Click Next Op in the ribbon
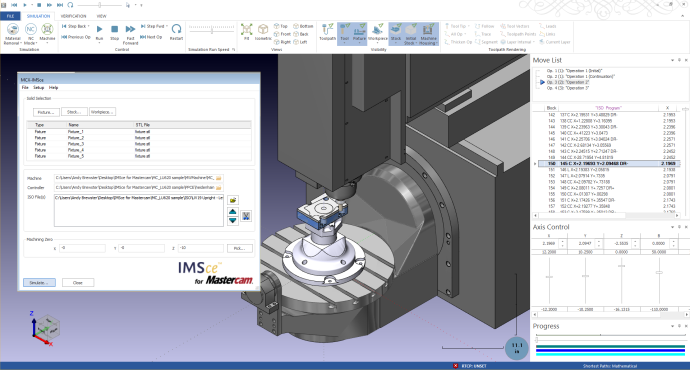This screenshot has width=691, height=371. (x=151, y=37)
